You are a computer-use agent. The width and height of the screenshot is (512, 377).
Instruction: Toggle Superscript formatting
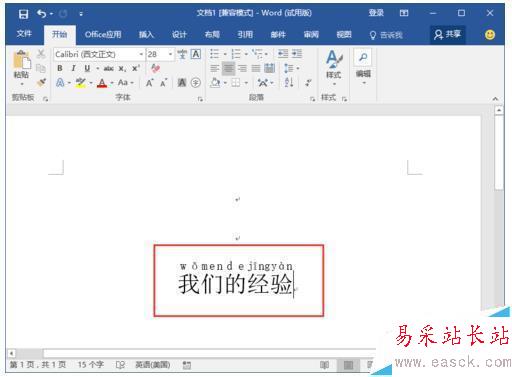(135, 68)
